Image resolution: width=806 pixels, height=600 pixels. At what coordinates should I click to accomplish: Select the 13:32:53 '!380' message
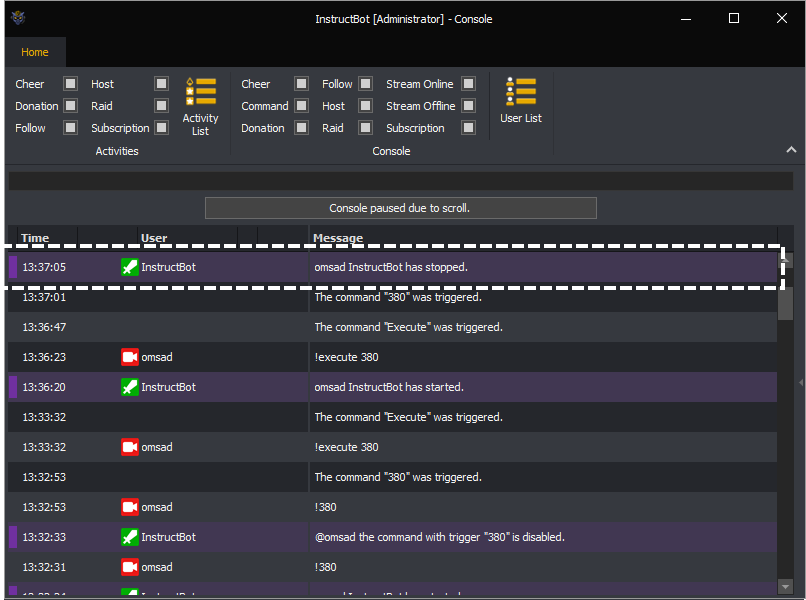325,507
